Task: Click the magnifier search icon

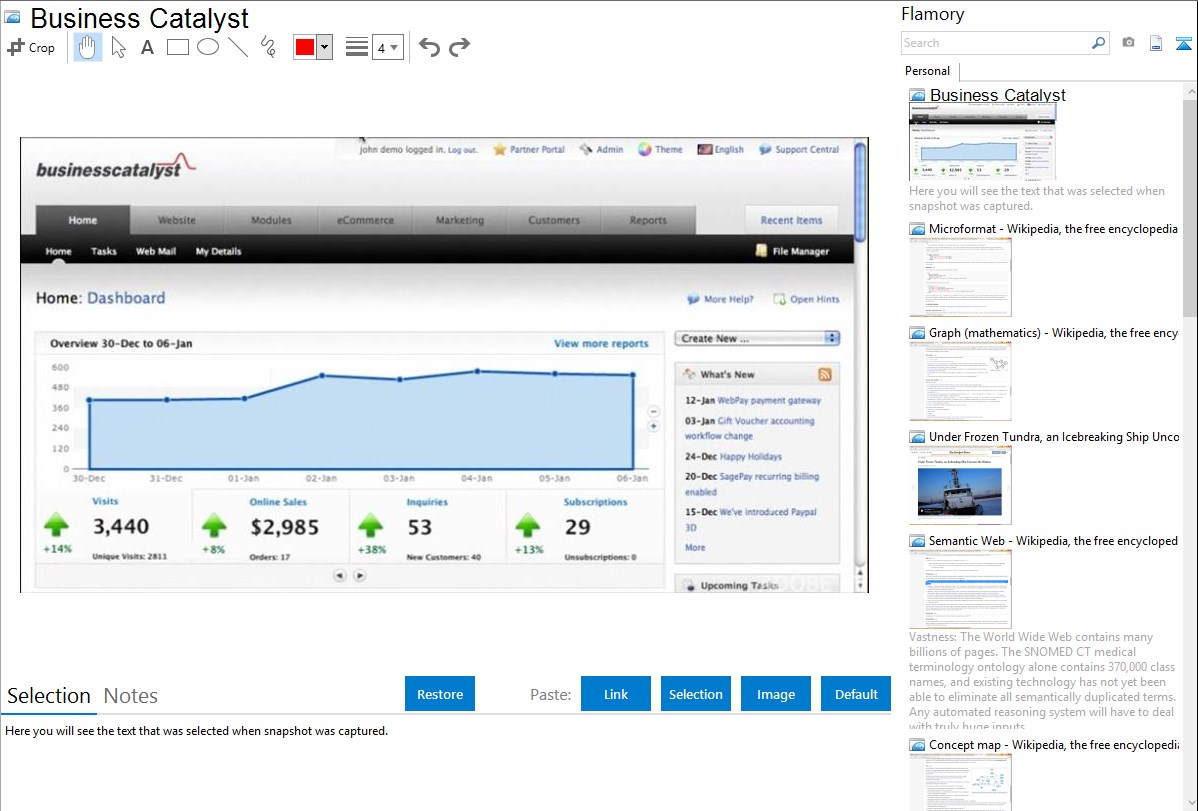Action: 1099,43
